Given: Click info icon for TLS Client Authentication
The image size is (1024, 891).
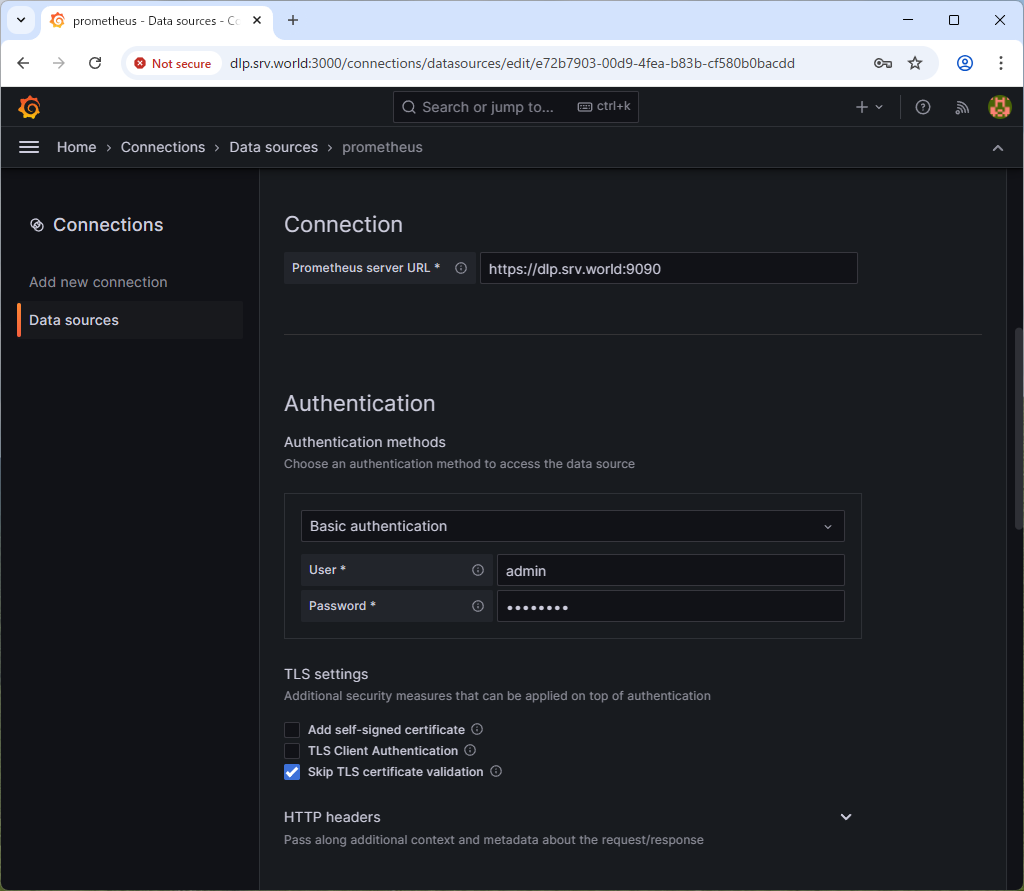Looking at the screenshot, I should 470,750.
